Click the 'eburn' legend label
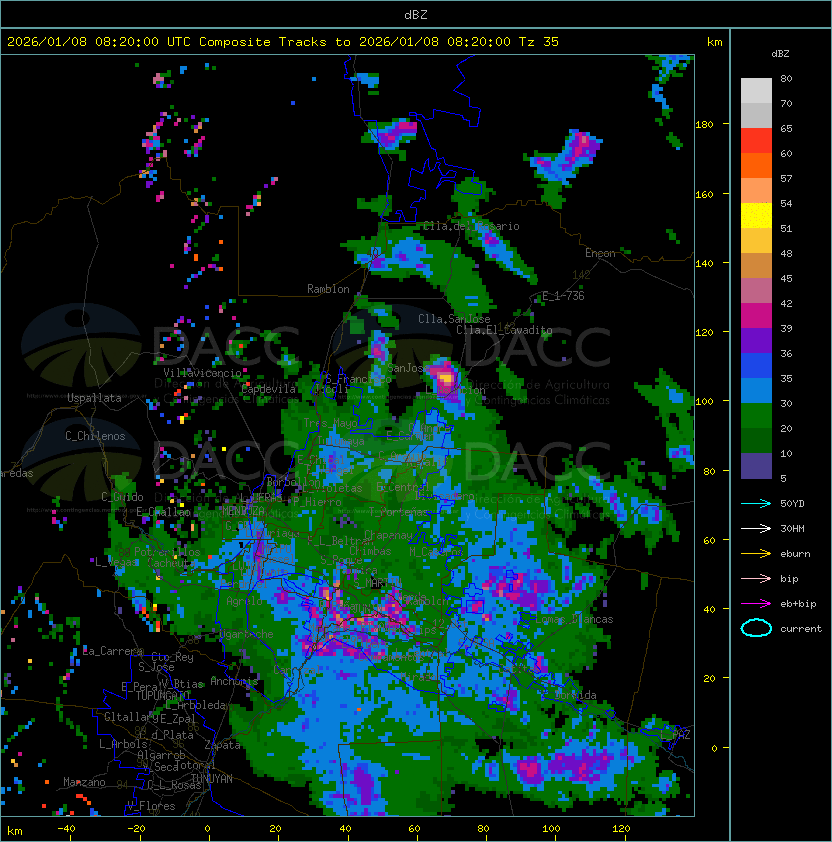This screenshot has height=842, width=832. click(795, 554)
